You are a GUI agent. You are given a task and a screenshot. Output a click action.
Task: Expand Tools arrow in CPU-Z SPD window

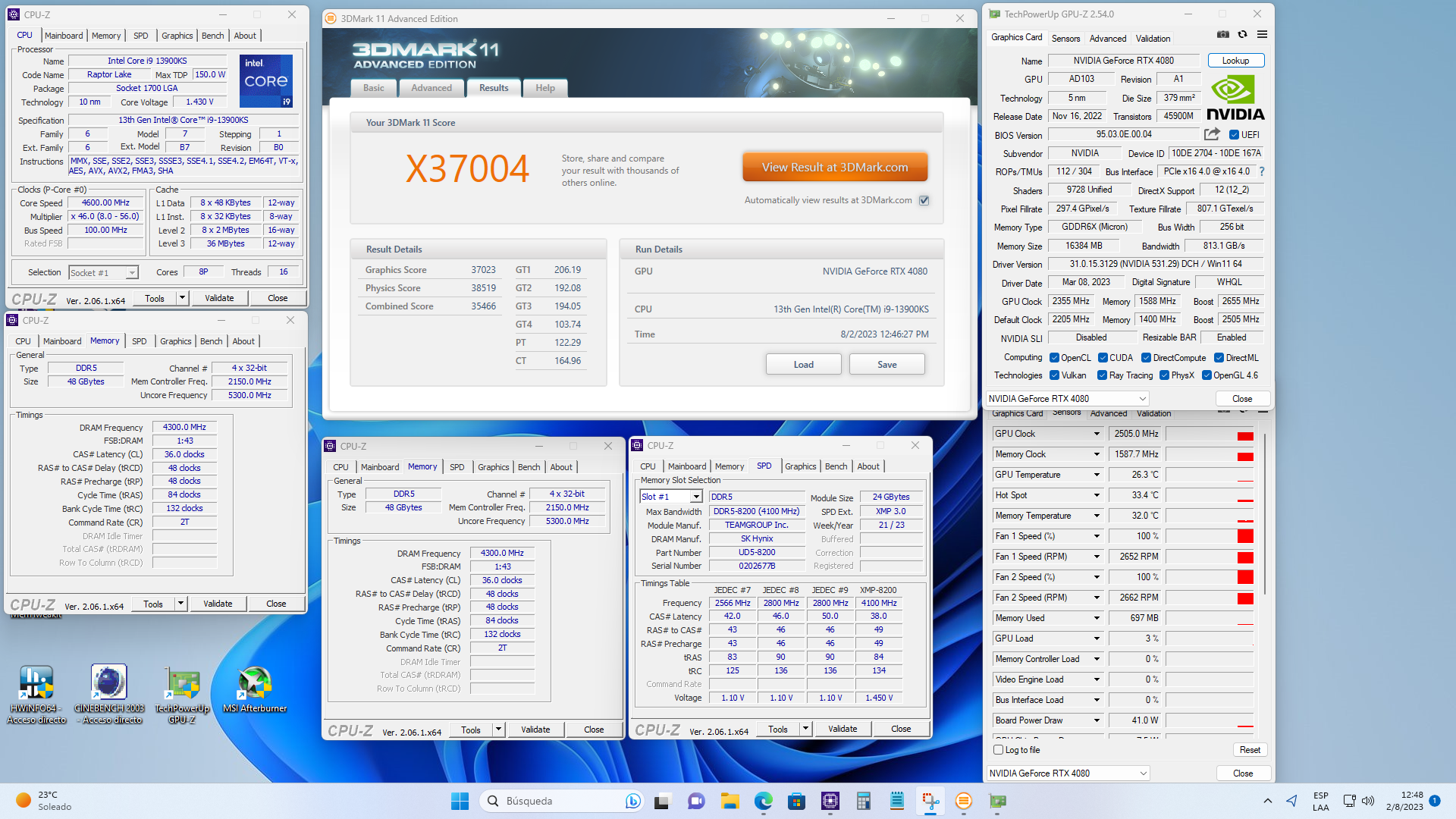tap(806, 729)
